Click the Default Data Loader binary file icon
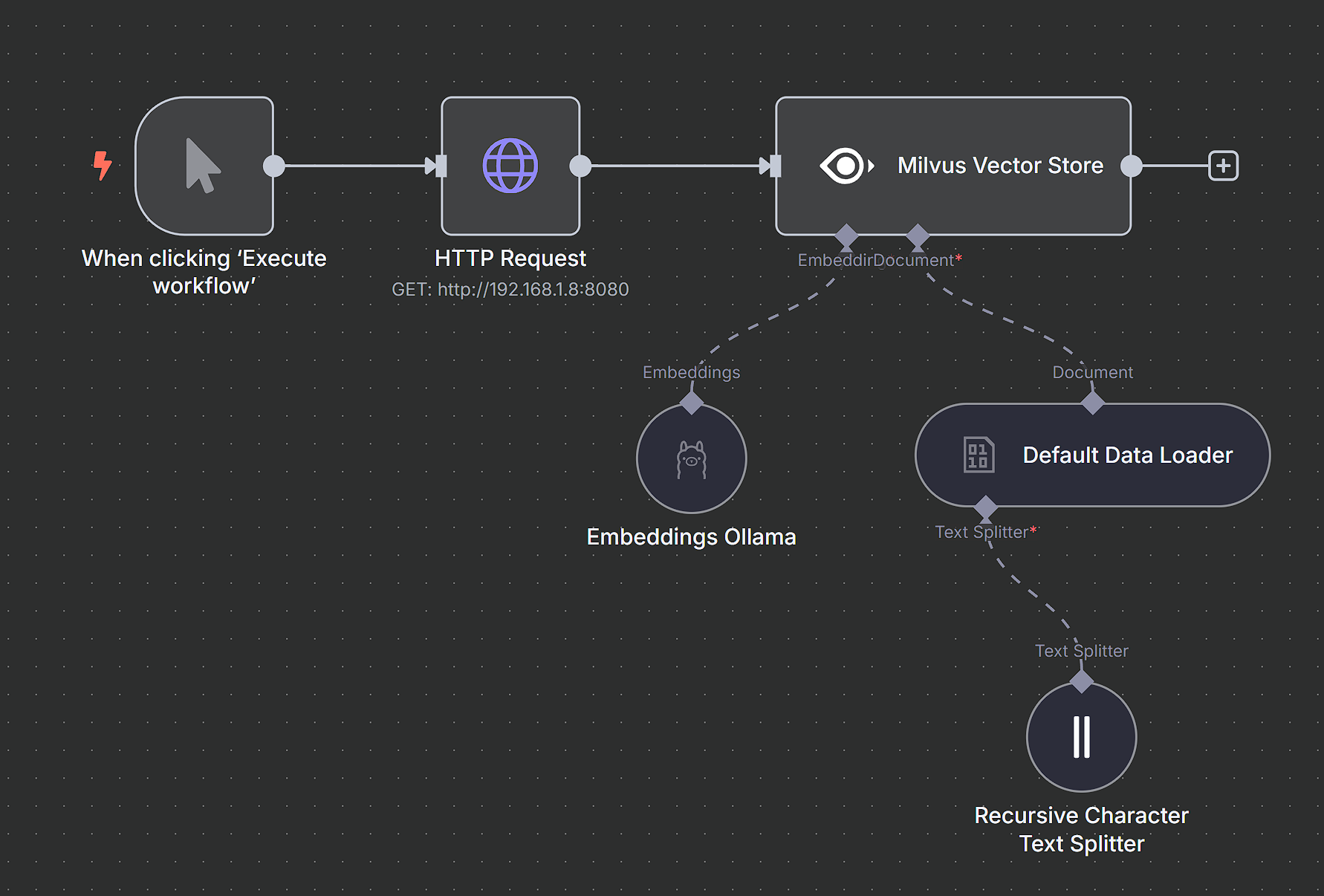This screenshot has height=896, width=1324. pyautogui.click(x=979, y=455)
